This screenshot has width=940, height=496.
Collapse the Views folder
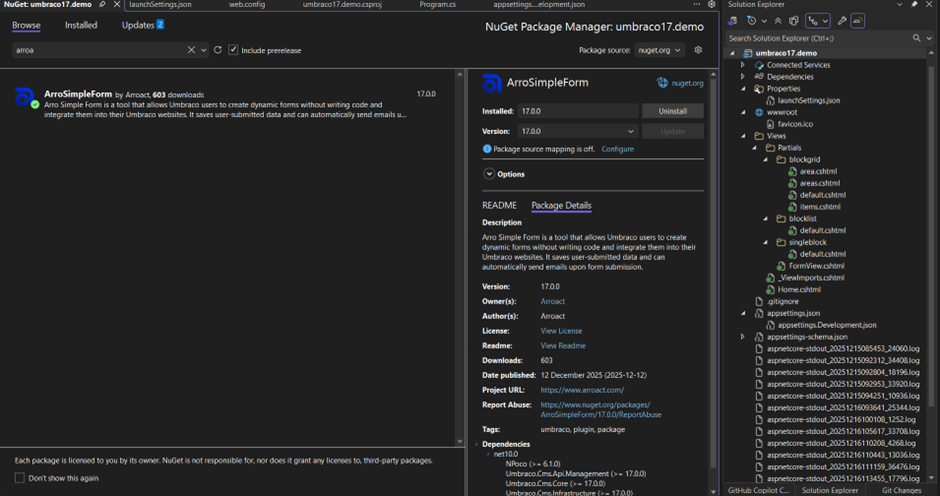[743, 136]
